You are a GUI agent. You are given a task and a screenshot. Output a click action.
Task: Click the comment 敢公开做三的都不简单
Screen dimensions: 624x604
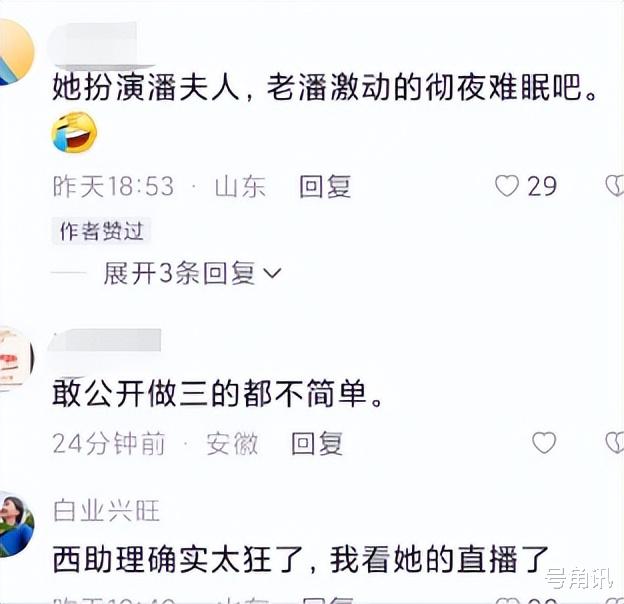click(x=217, y=394)
